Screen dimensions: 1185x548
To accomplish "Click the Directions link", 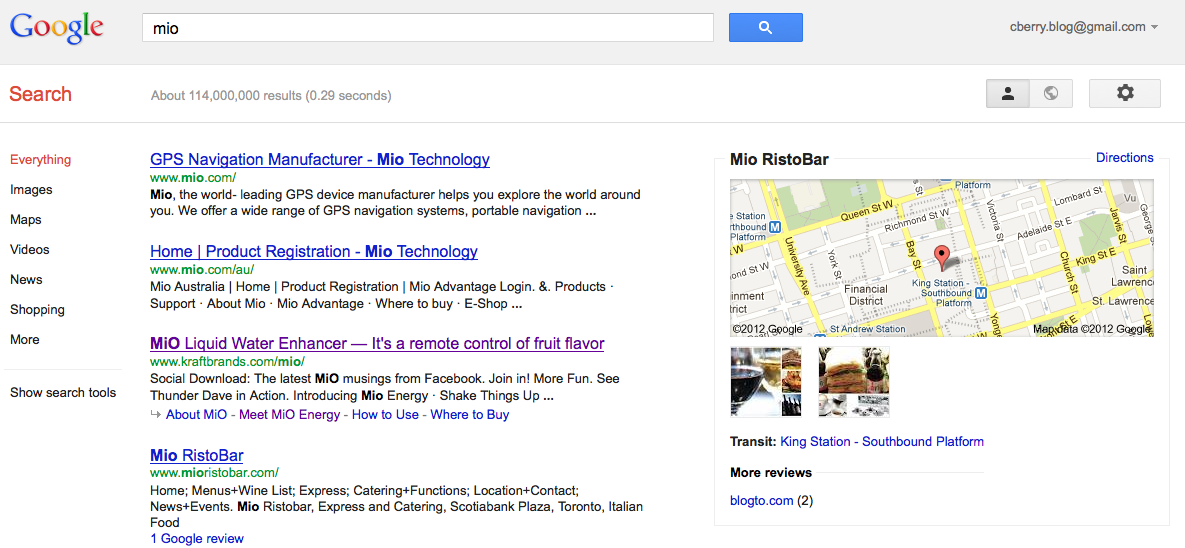I will point(1124,157).
